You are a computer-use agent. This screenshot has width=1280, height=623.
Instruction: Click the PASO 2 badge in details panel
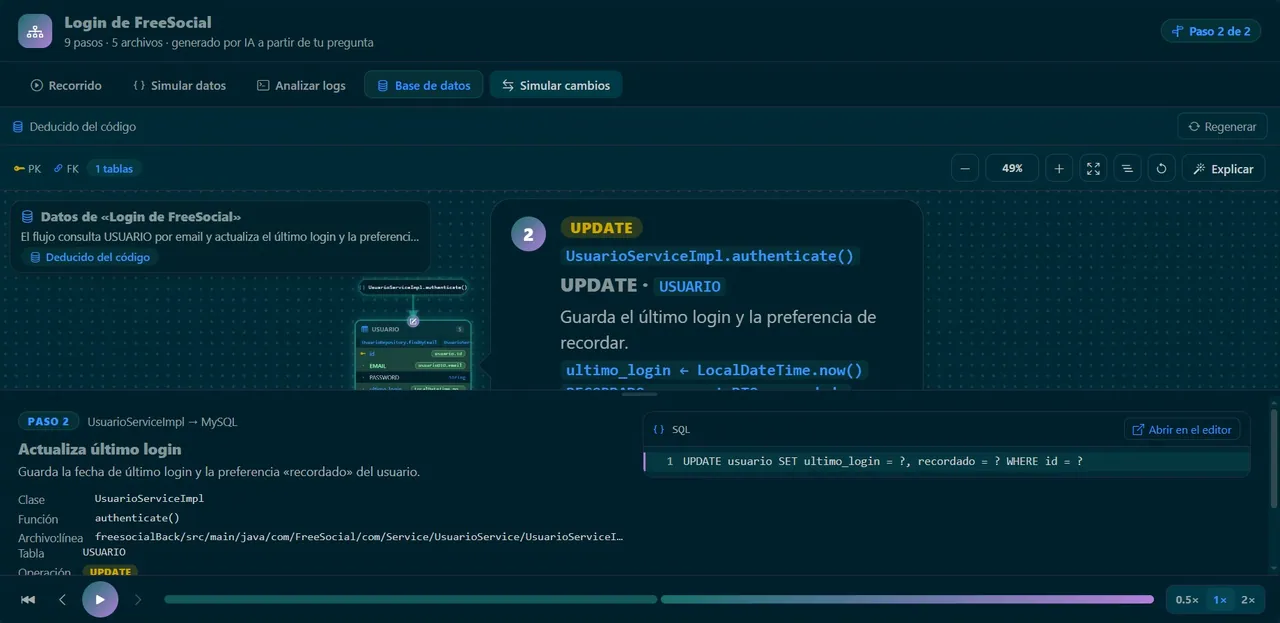point(48,421)
